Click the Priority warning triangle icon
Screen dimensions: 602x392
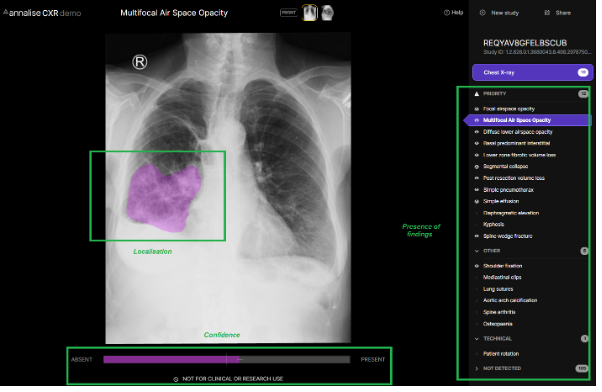[476, 94]
